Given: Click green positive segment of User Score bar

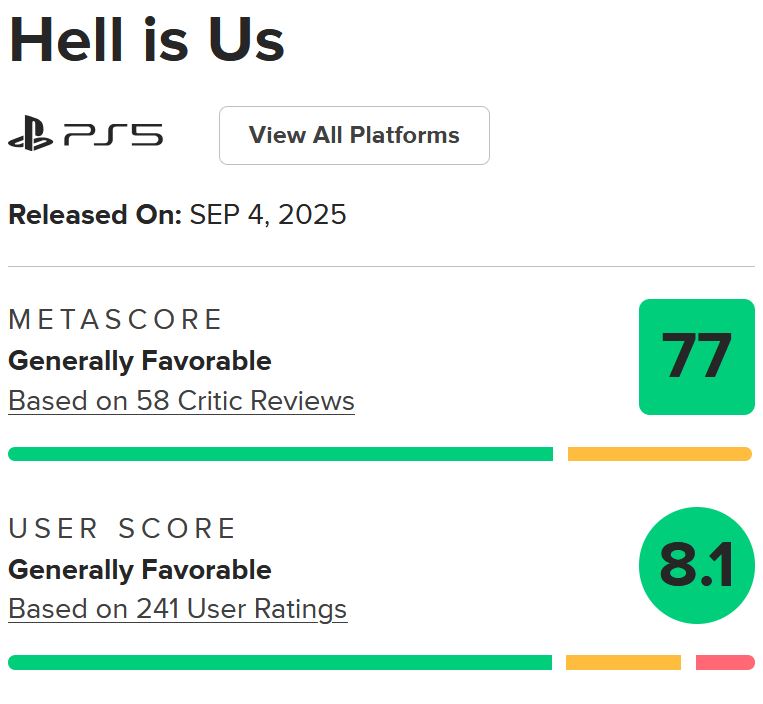Looking at the screenshot, I should tap(280, 662).
